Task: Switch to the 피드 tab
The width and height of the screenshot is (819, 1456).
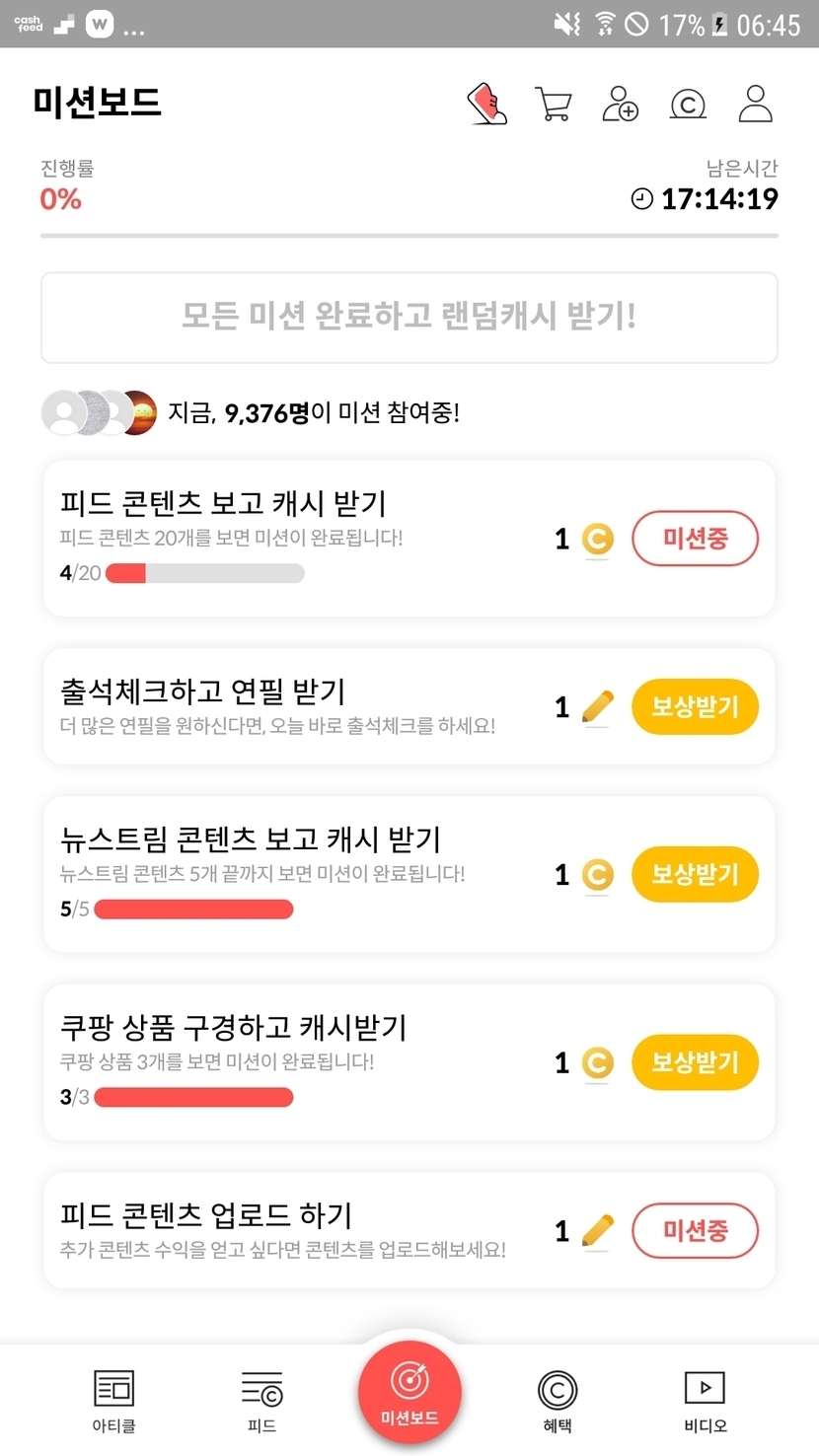Action: (x=261, y=1401)
